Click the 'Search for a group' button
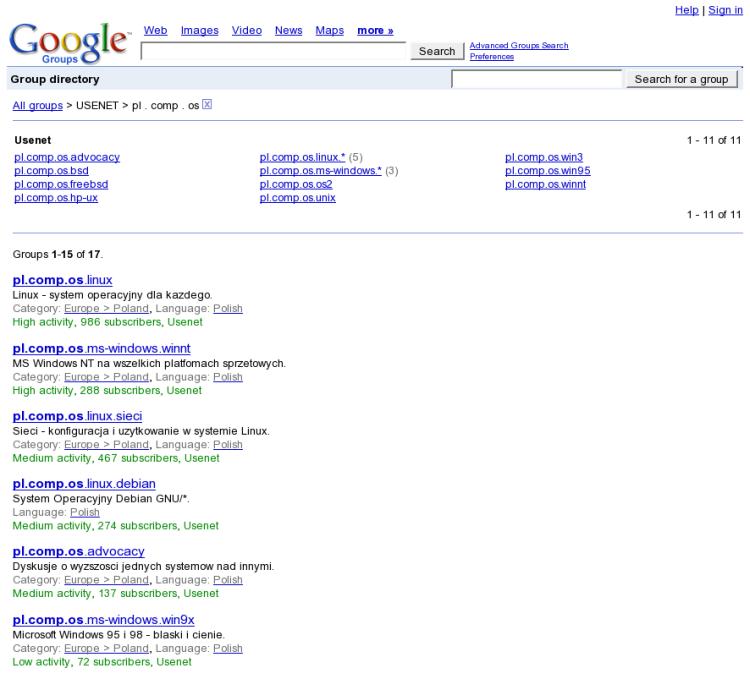 tap(681, 79)
